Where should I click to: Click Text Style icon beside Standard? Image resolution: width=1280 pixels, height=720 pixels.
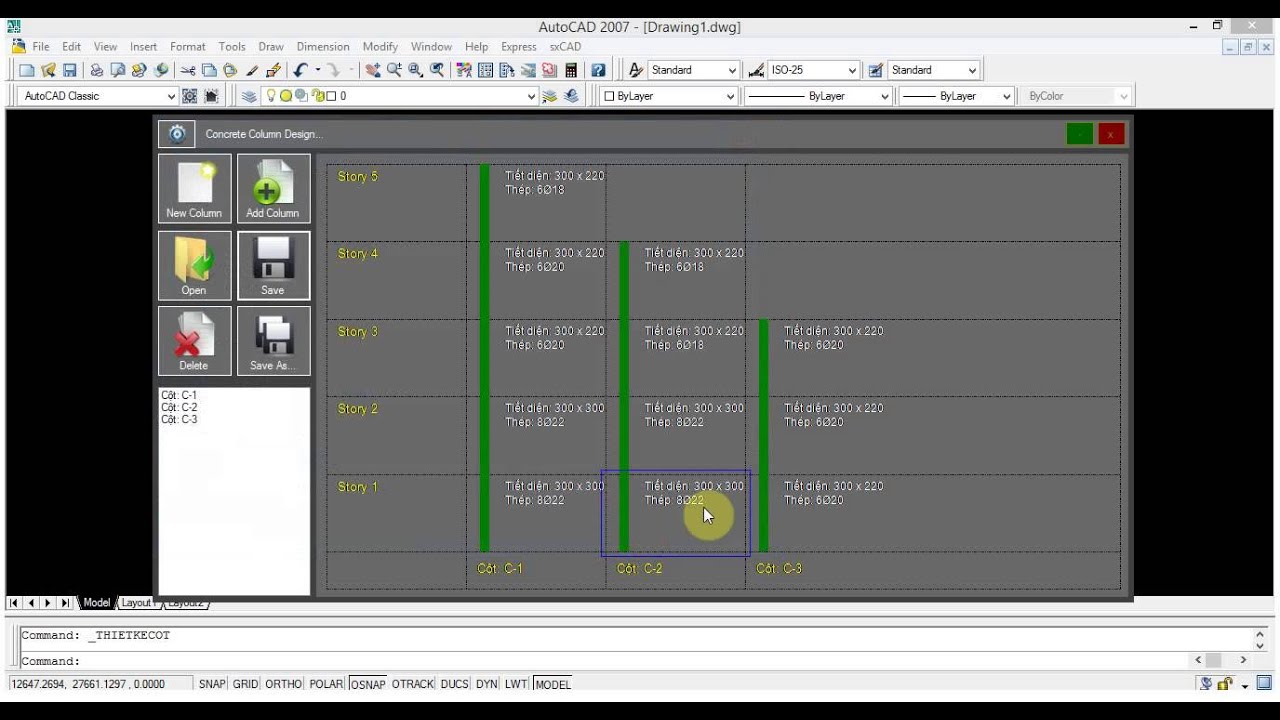tap(635, 70)
